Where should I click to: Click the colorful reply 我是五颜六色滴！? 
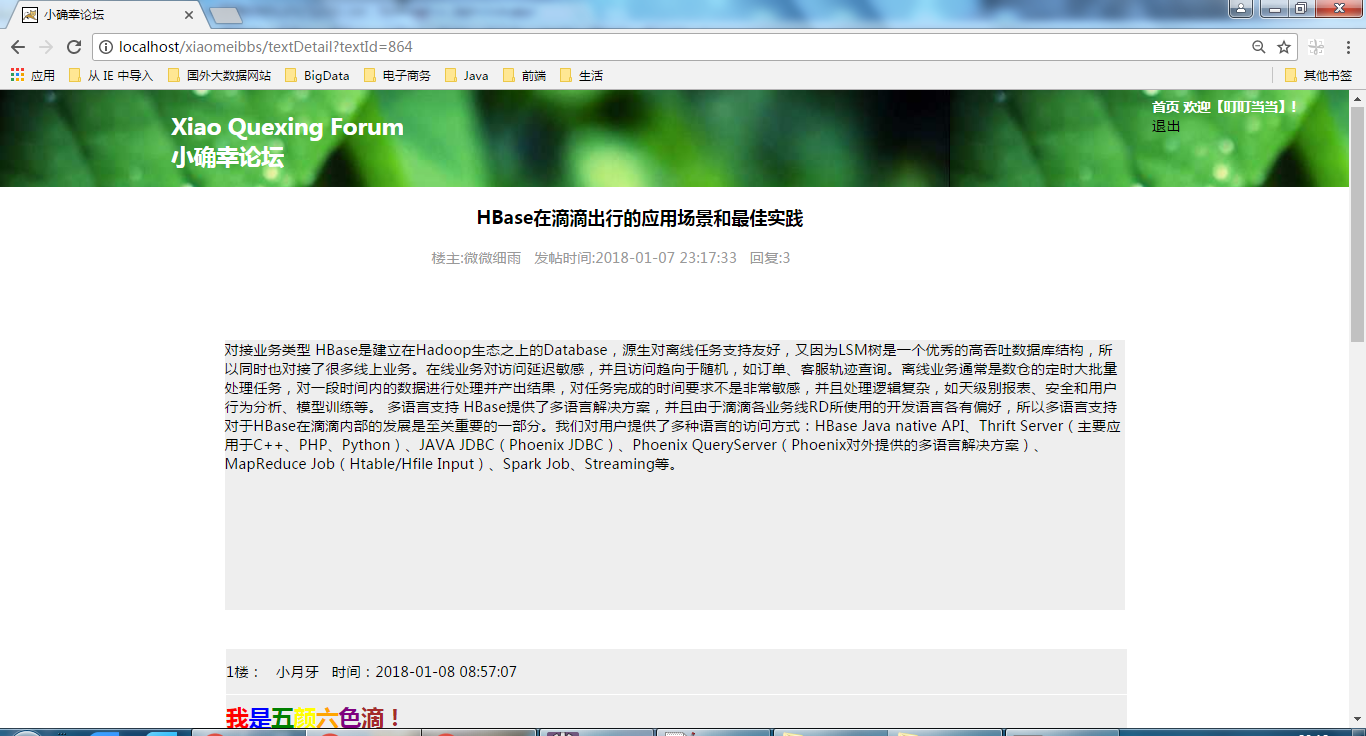[x=314, y=718]
